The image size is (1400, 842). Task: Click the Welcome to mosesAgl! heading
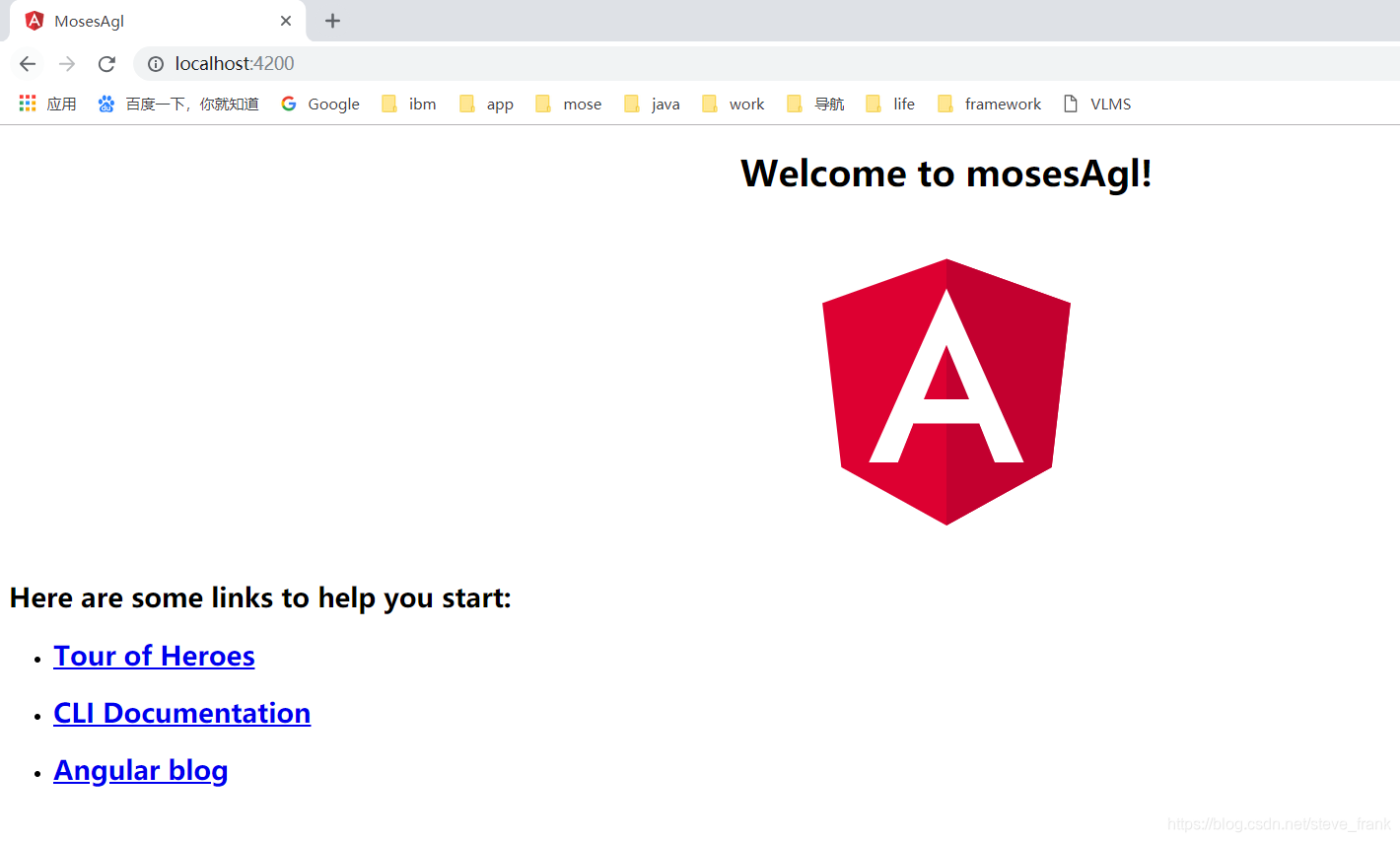(946, 174)
